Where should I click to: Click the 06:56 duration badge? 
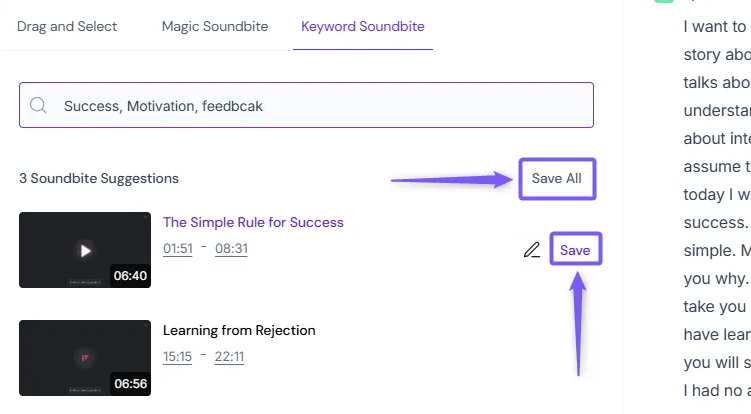pos(130,383)
